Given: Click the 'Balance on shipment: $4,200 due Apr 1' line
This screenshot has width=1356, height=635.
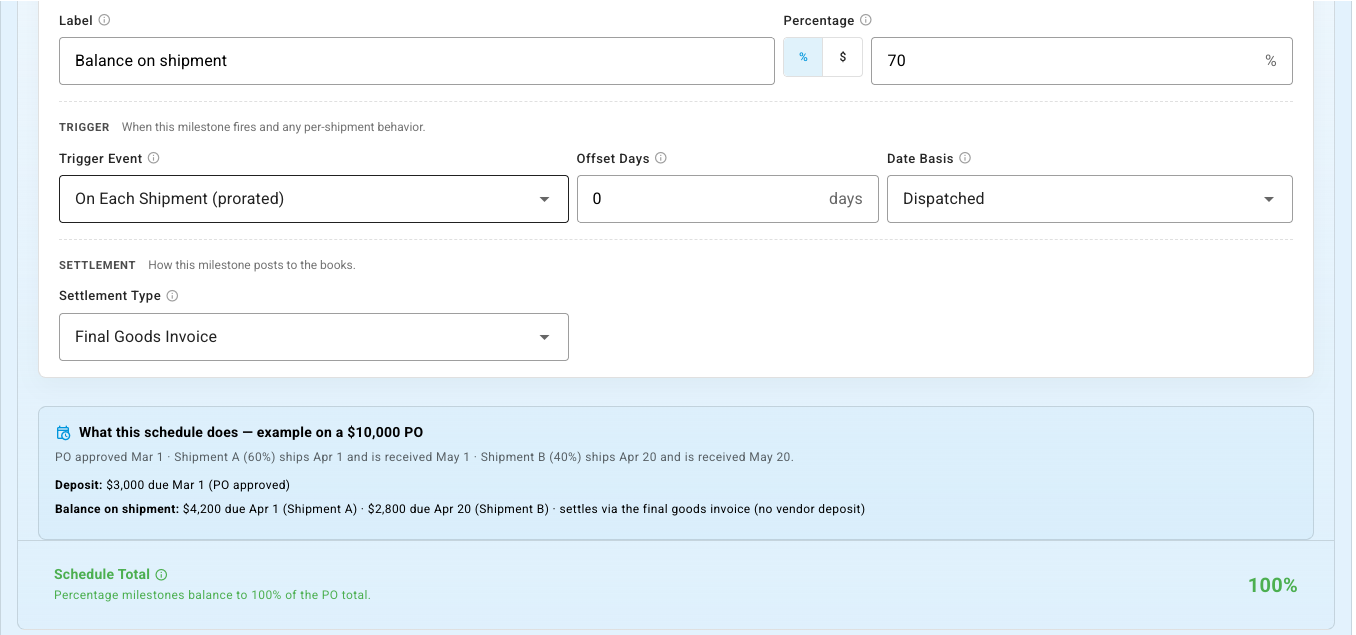Looking at the screenshot, I should [460, 509].
